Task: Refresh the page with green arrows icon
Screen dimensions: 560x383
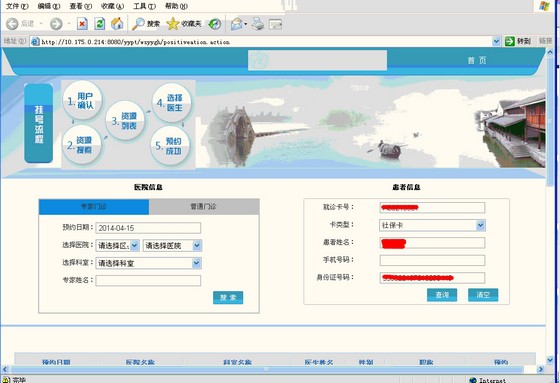Action: pos(100,24)
